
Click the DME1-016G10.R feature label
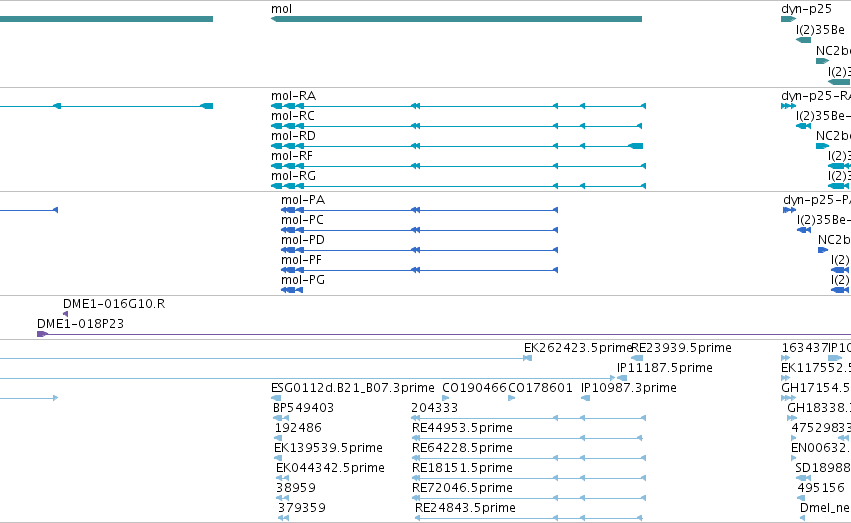click(114, 304)
